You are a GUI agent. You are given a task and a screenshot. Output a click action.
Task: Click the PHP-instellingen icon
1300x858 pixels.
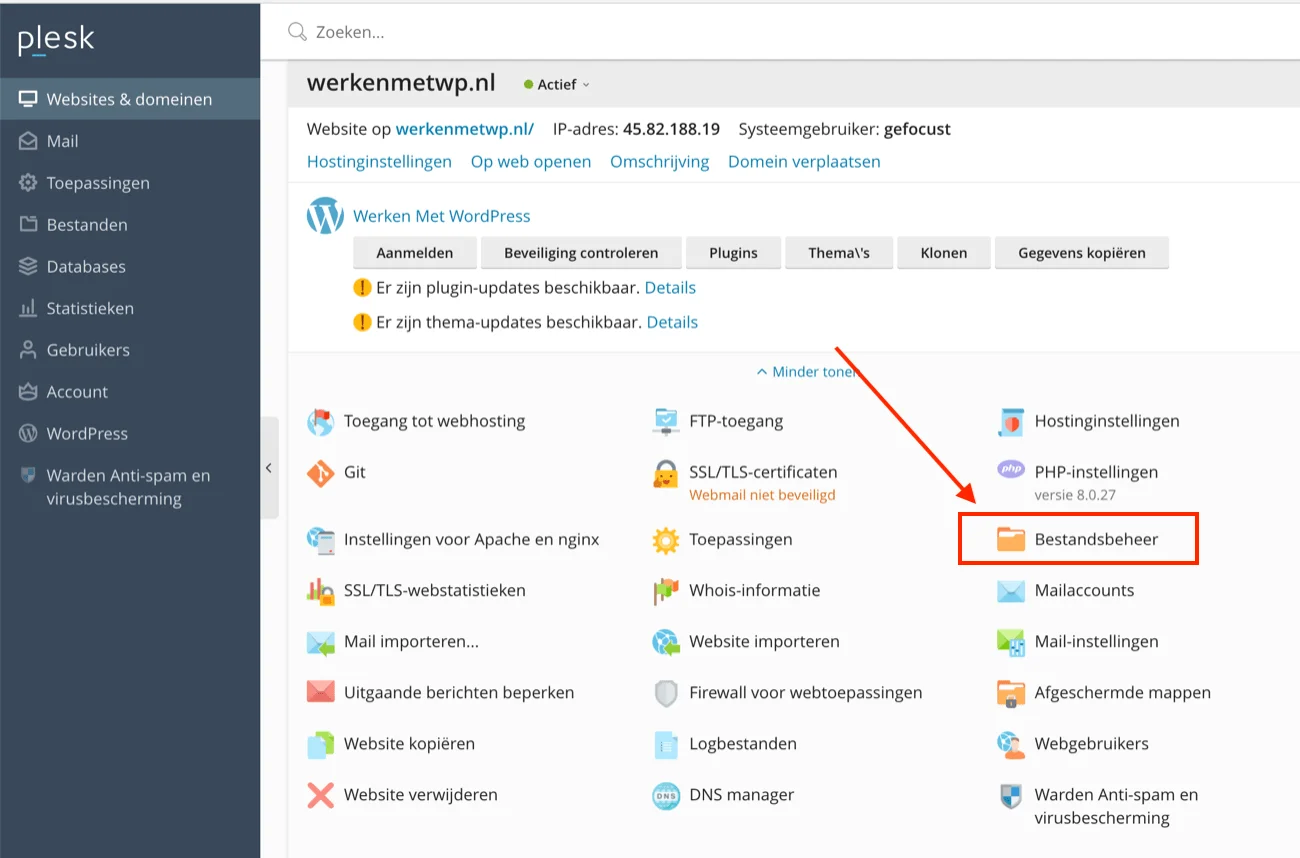(1011, 470)
